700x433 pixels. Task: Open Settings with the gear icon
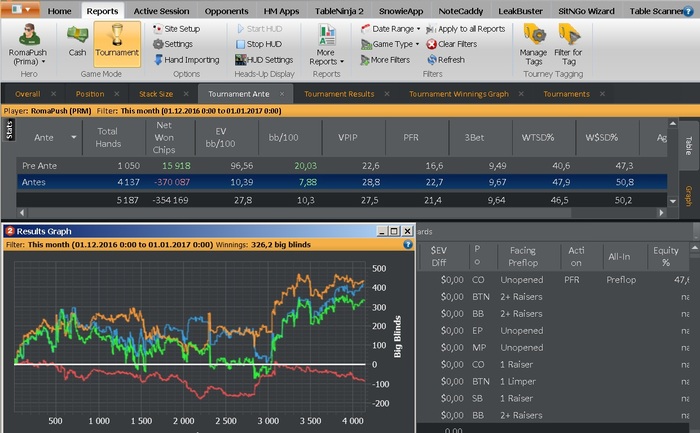coord(173,44)
